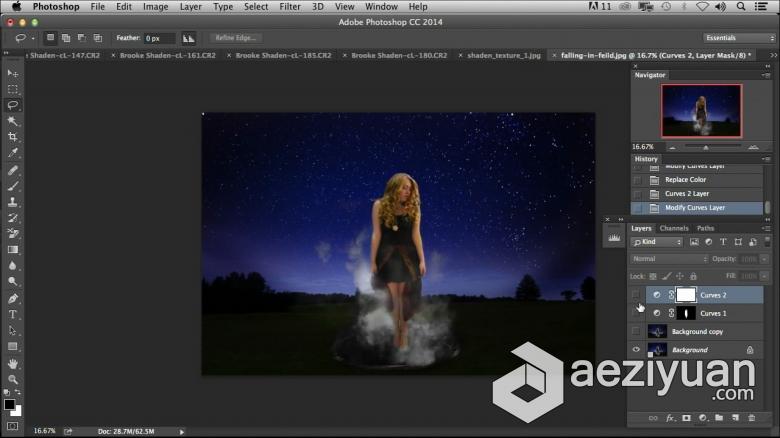The image size is (780, 438).
Task: Select the Gradient tool
Action: point(12,249)
